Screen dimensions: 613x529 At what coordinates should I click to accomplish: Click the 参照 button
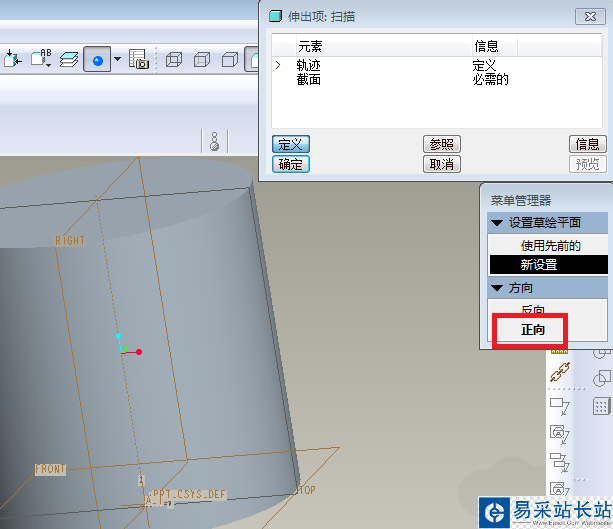click(x=442, y=144)
